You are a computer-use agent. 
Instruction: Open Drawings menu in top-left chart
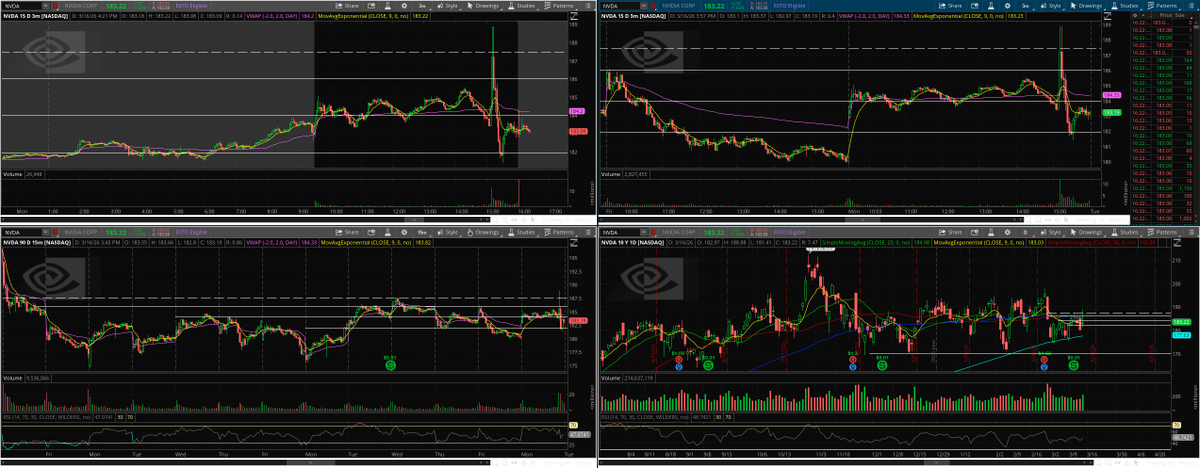tap(484, 6)
